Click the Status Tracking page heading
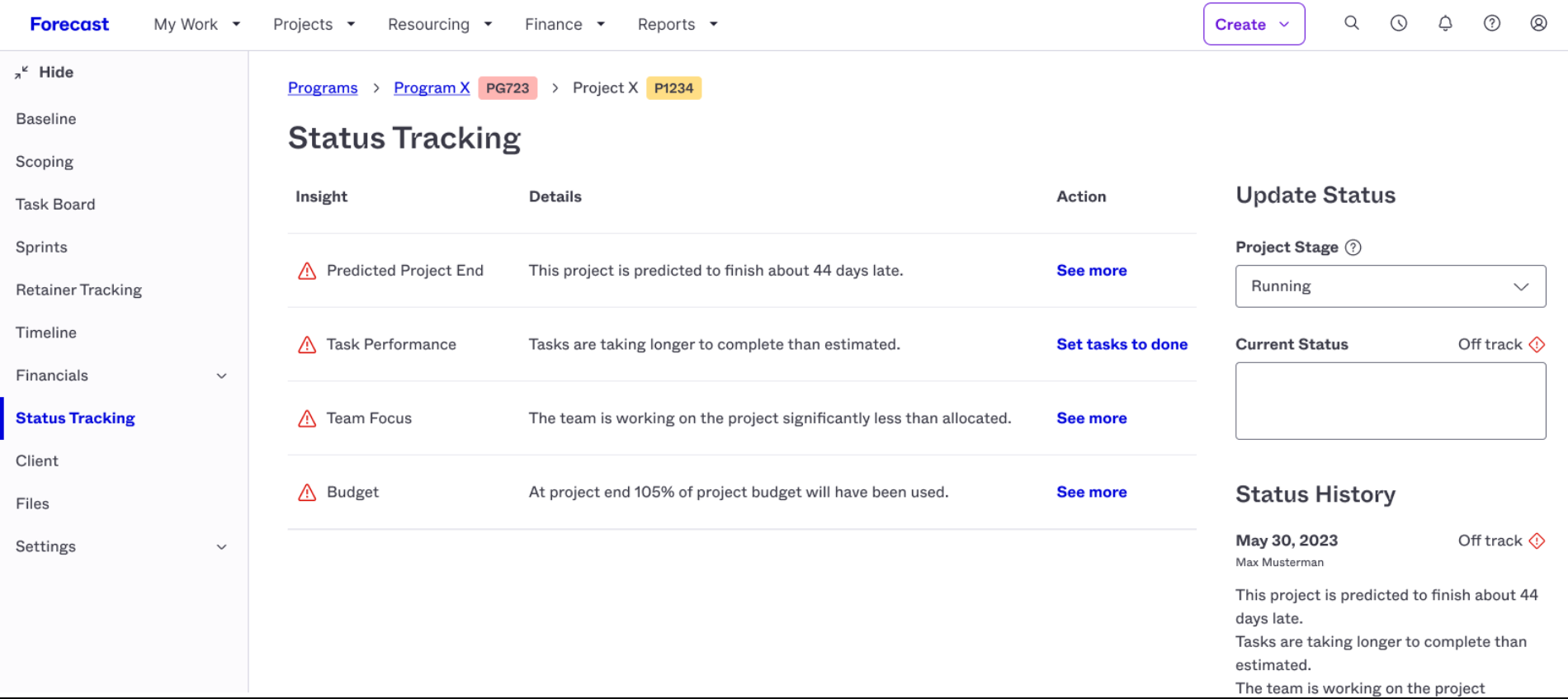The image size is (1568, 699). (x=404, y=138)
